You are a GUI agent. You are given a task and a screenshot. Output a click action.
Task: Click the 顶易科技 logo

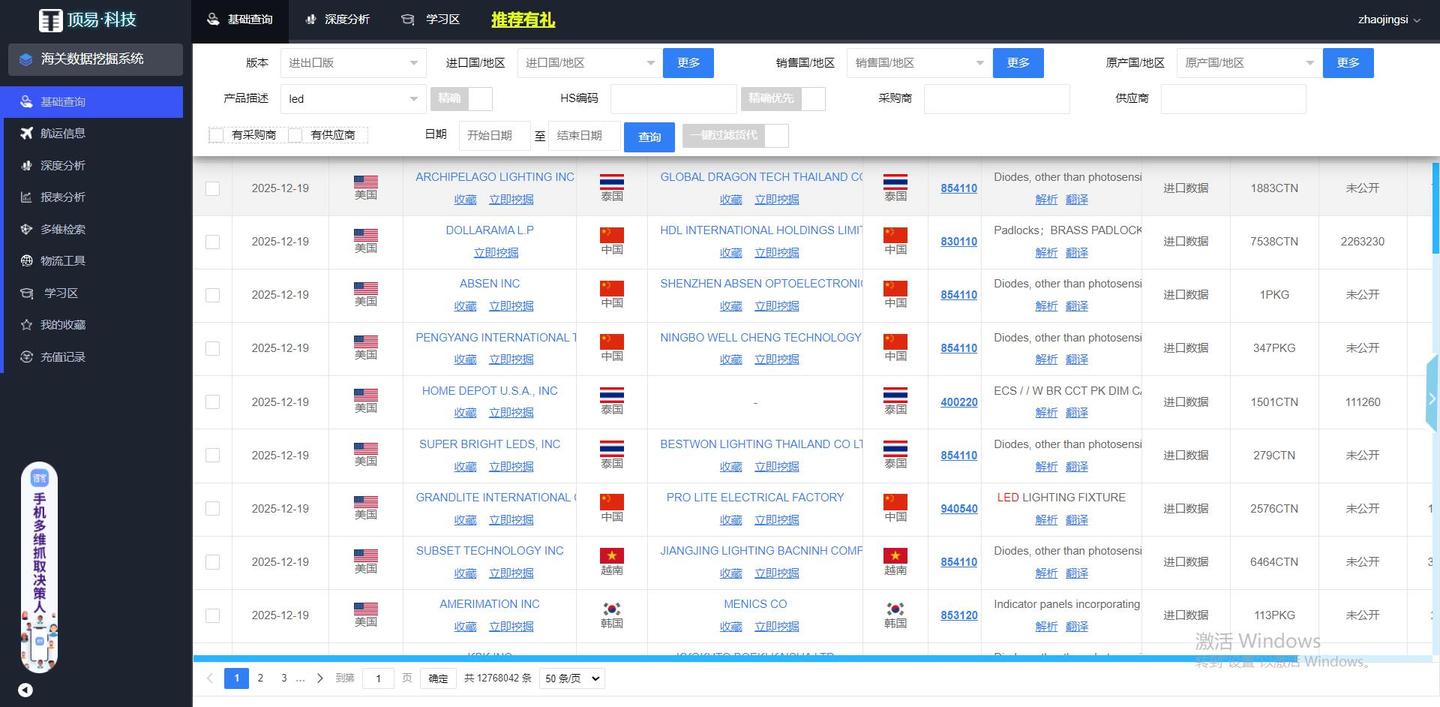[87, 20]
